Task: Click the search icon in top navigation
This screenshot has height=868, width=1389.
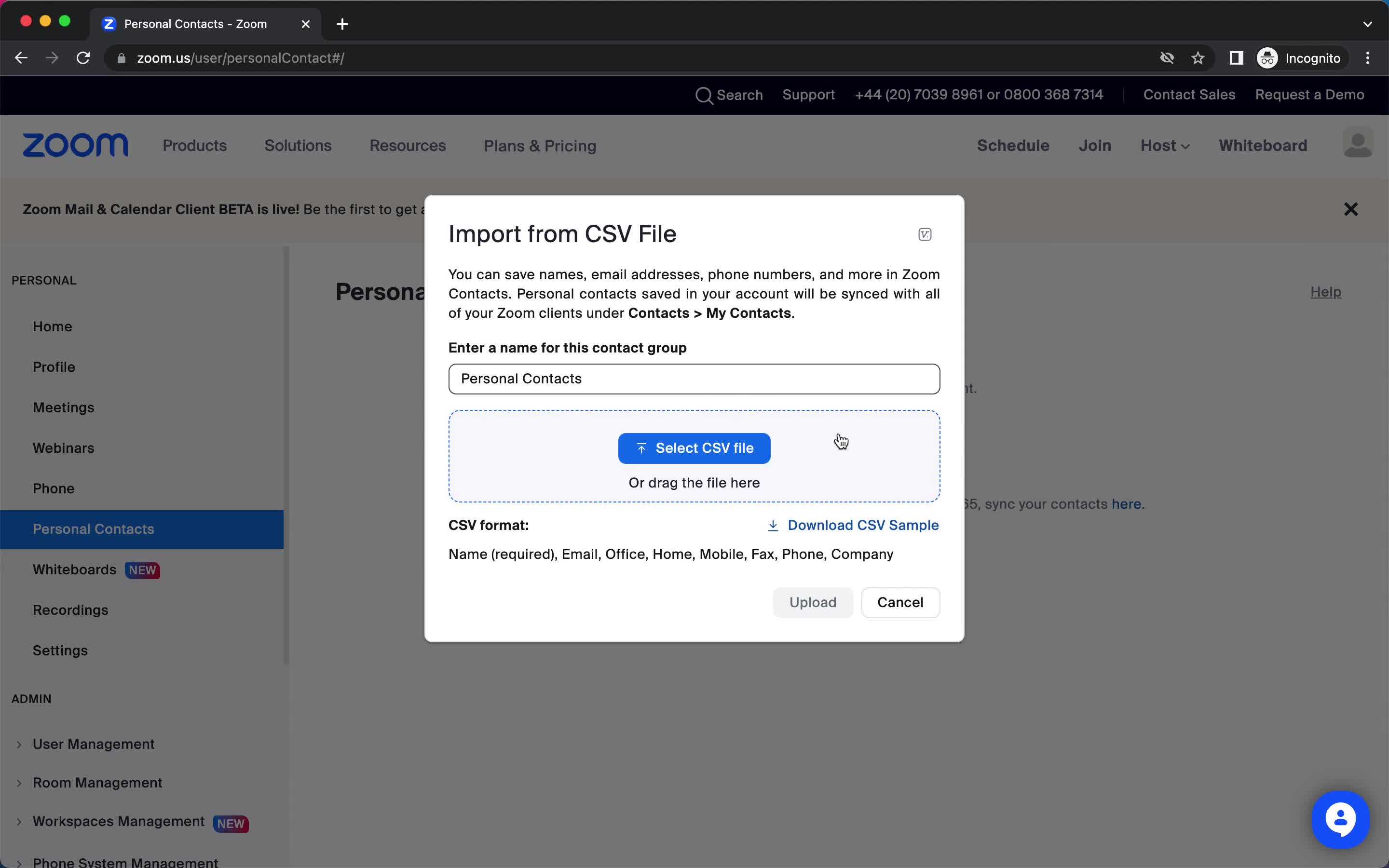Action: [x=705, y=95]
